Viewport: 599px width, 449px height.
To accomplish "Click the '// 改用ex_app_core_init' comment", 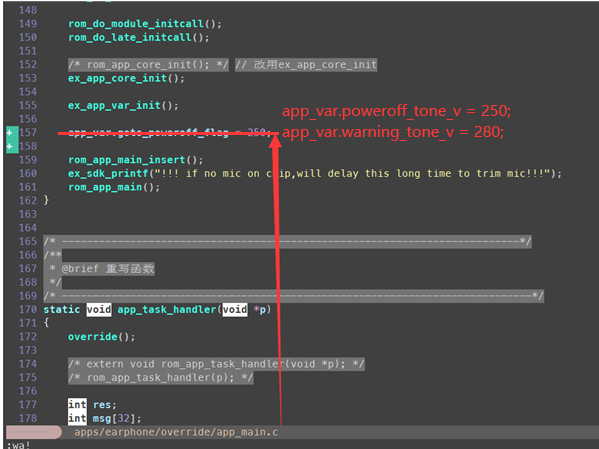I will 306,65.
